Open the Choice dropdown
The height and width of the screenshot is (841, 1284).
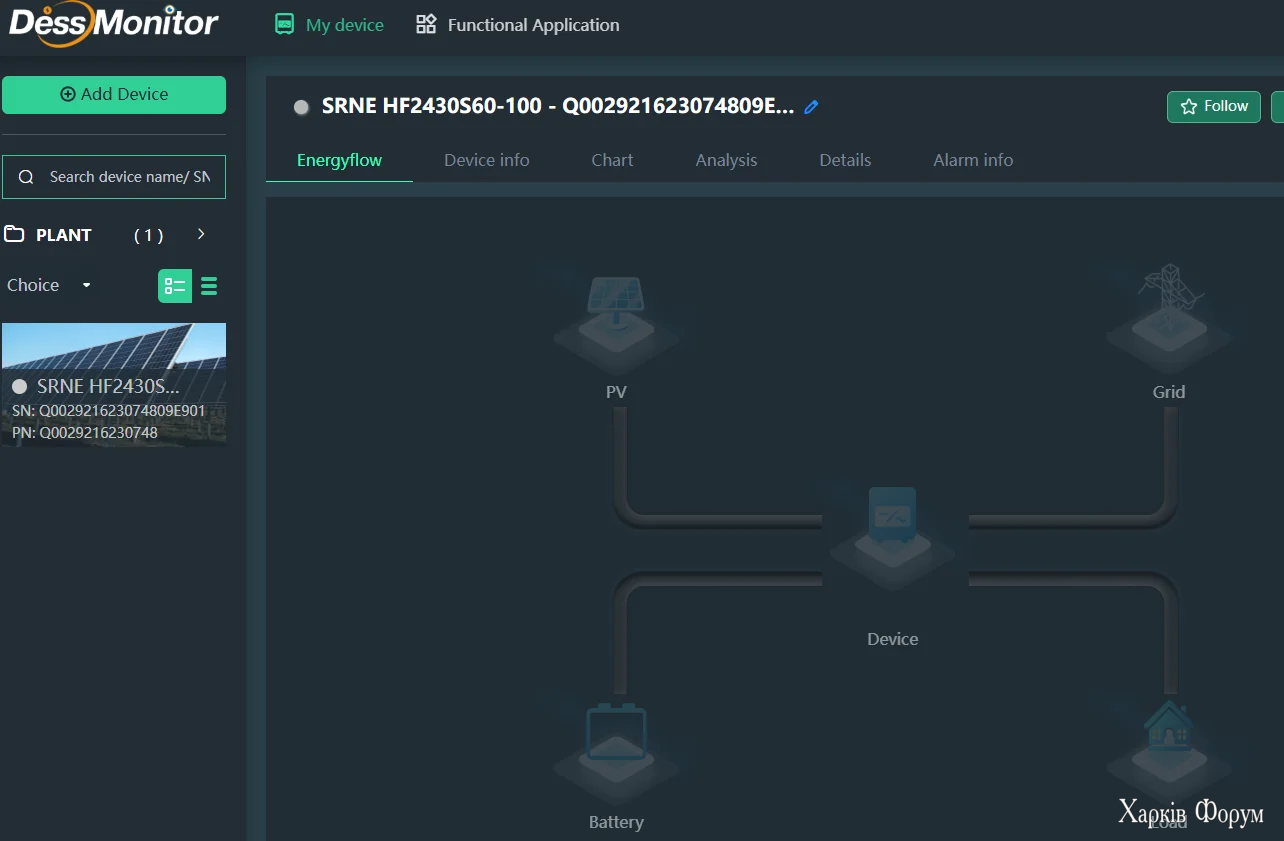point(48,285)
